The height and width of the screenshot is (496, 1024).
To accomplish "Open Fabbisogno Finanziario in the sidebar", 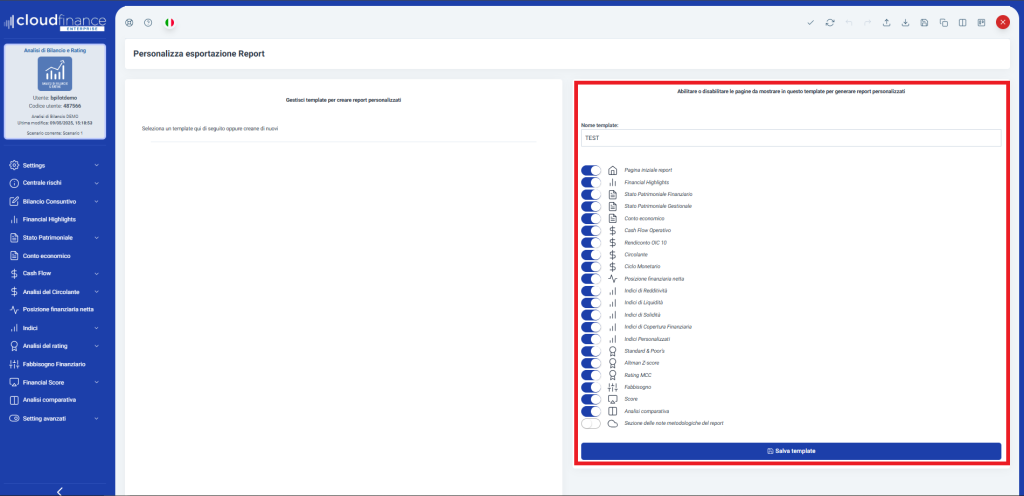I will coord(54,364).
